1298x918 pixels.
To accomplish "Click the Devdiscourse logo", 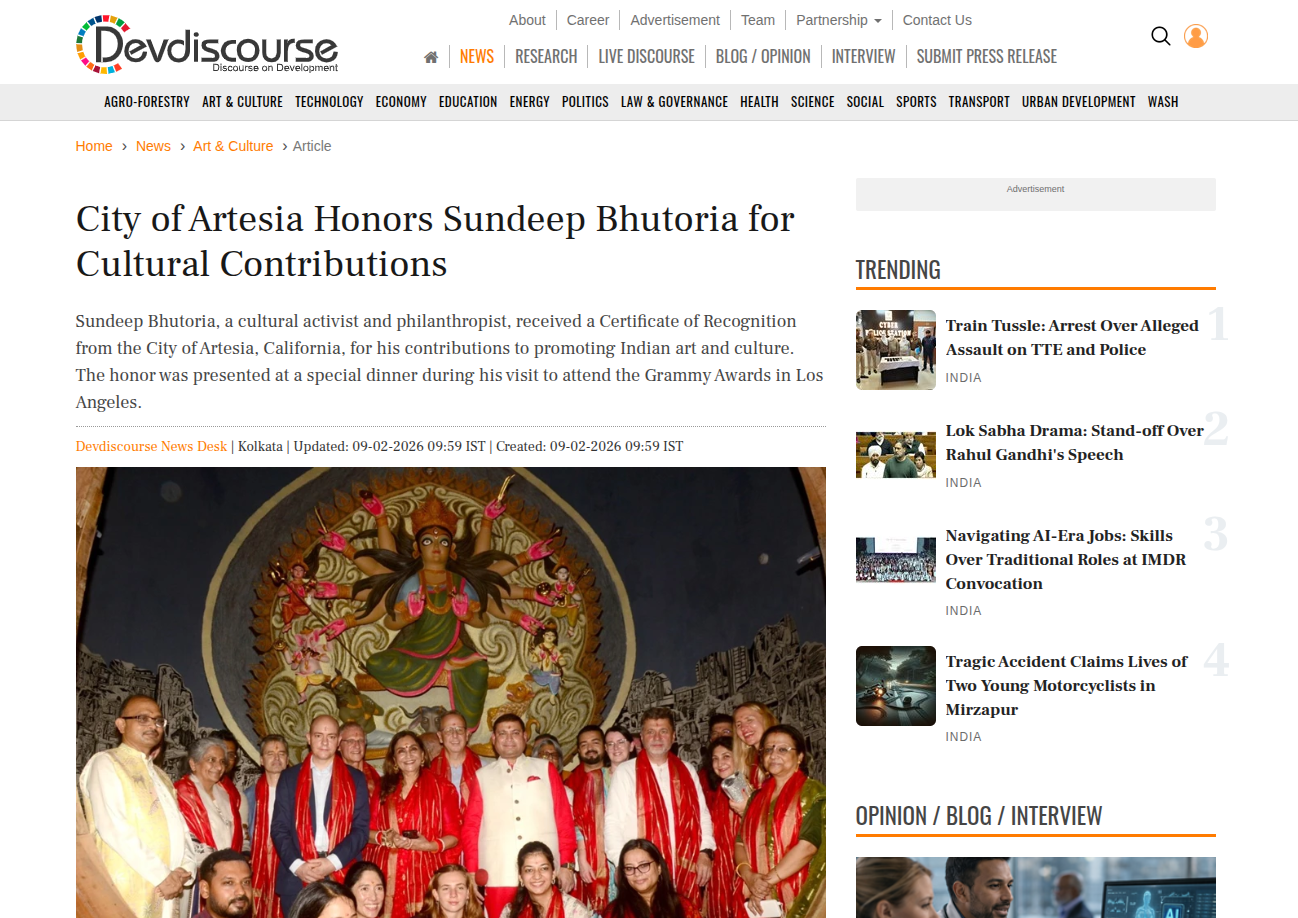I will tap(207, 44).
